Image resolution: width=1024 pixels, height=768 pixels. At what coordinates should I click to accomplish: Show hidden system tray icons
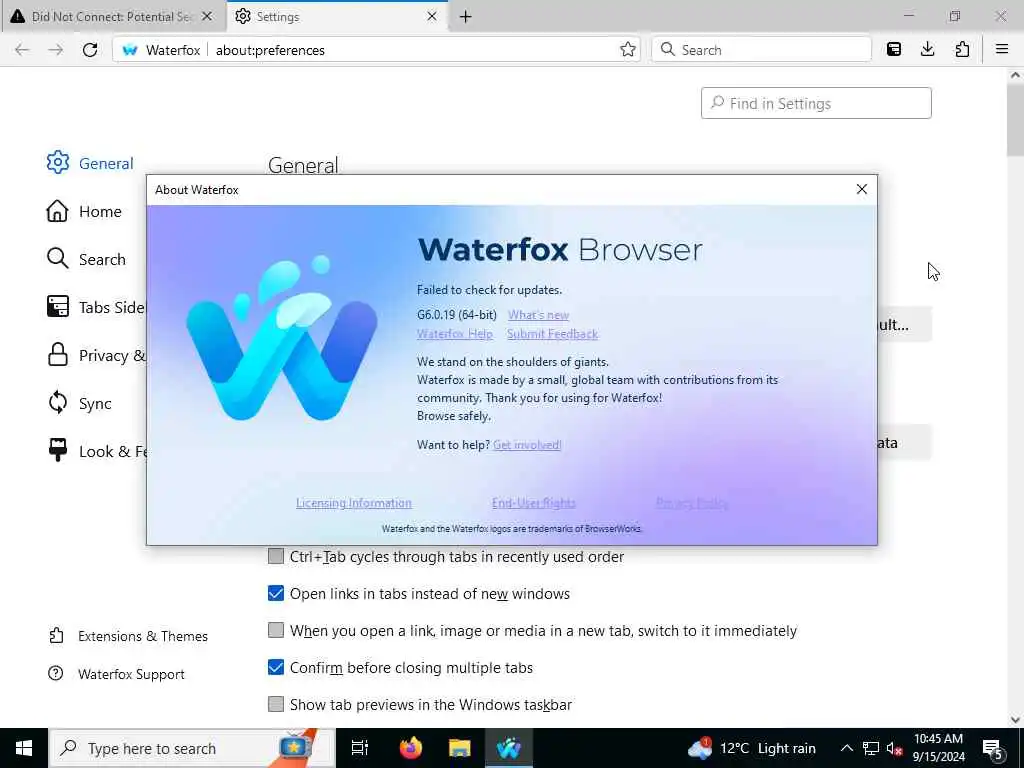pyautogui.click(x=846, y=748)
